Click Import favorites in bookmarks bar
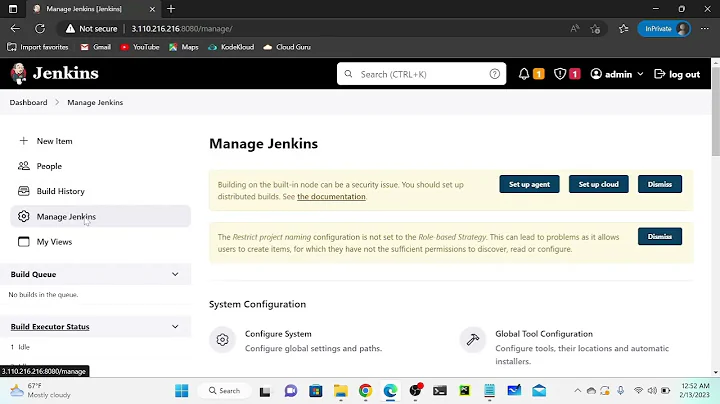Viewport: 720px width, 404px height. [x=38, y=47]
